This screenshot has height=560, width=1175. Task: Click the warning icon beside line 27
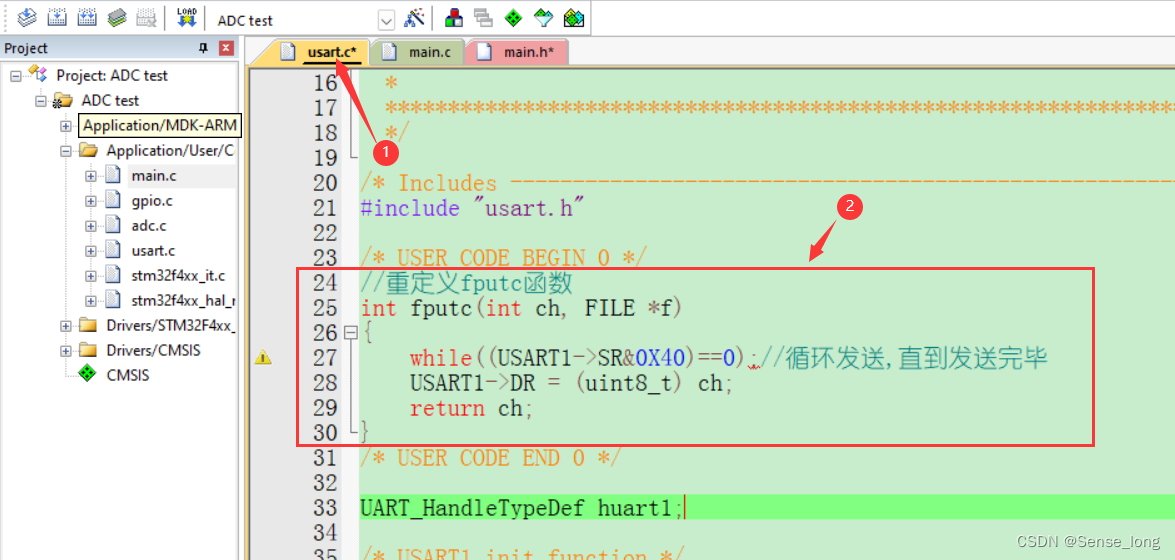point(263,358)
